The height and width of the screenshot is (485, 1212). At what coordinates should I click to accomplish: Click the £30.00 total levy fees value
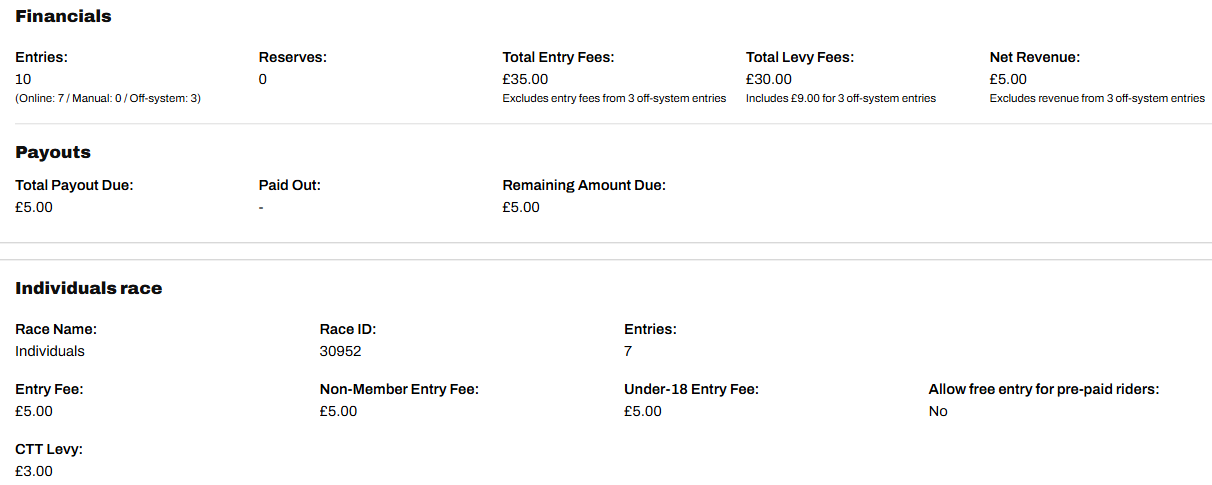769,79
